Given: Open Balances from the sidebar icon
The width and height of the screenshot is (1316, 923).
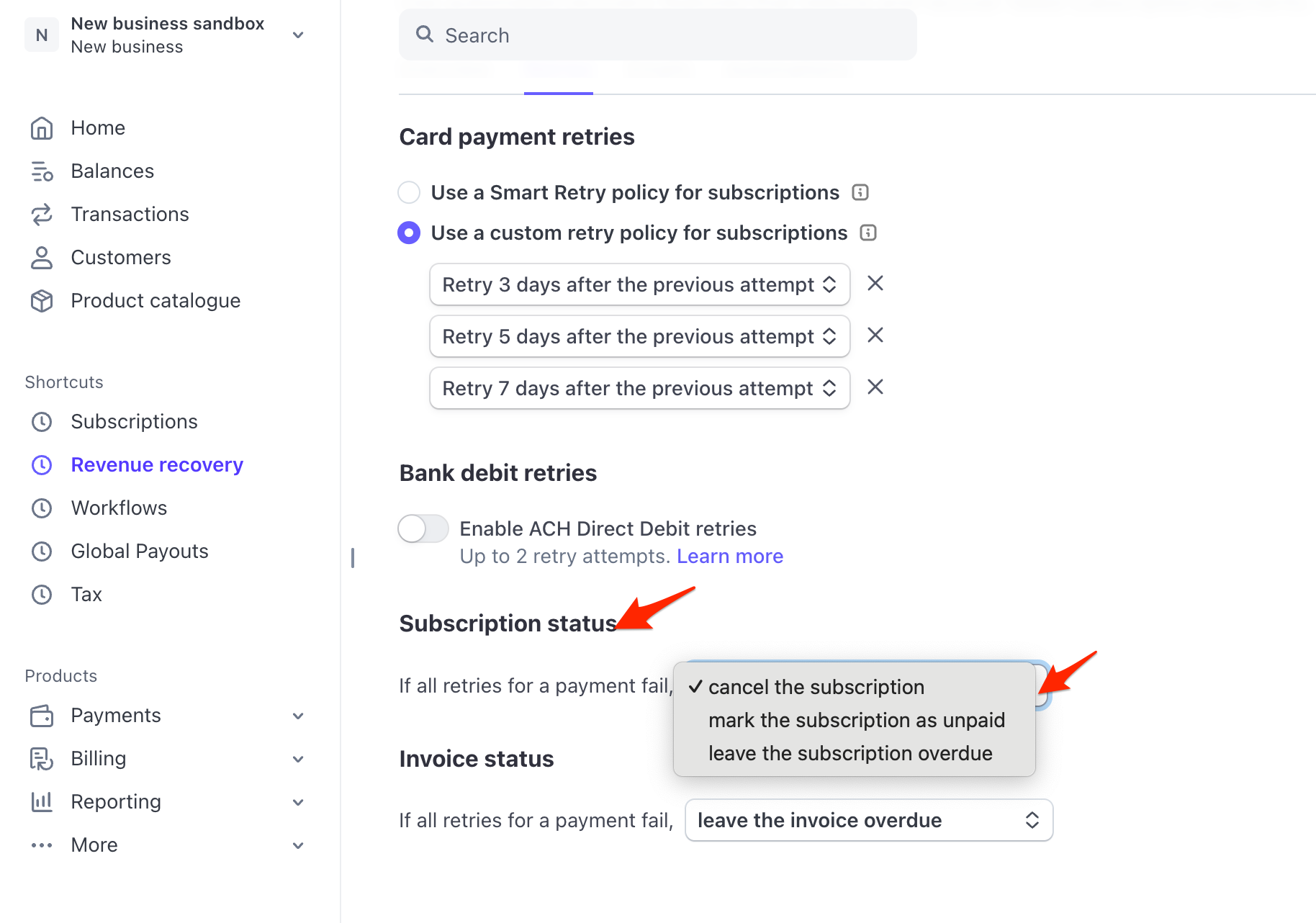Looking at the screenshot, I should (x=42, y=171).
